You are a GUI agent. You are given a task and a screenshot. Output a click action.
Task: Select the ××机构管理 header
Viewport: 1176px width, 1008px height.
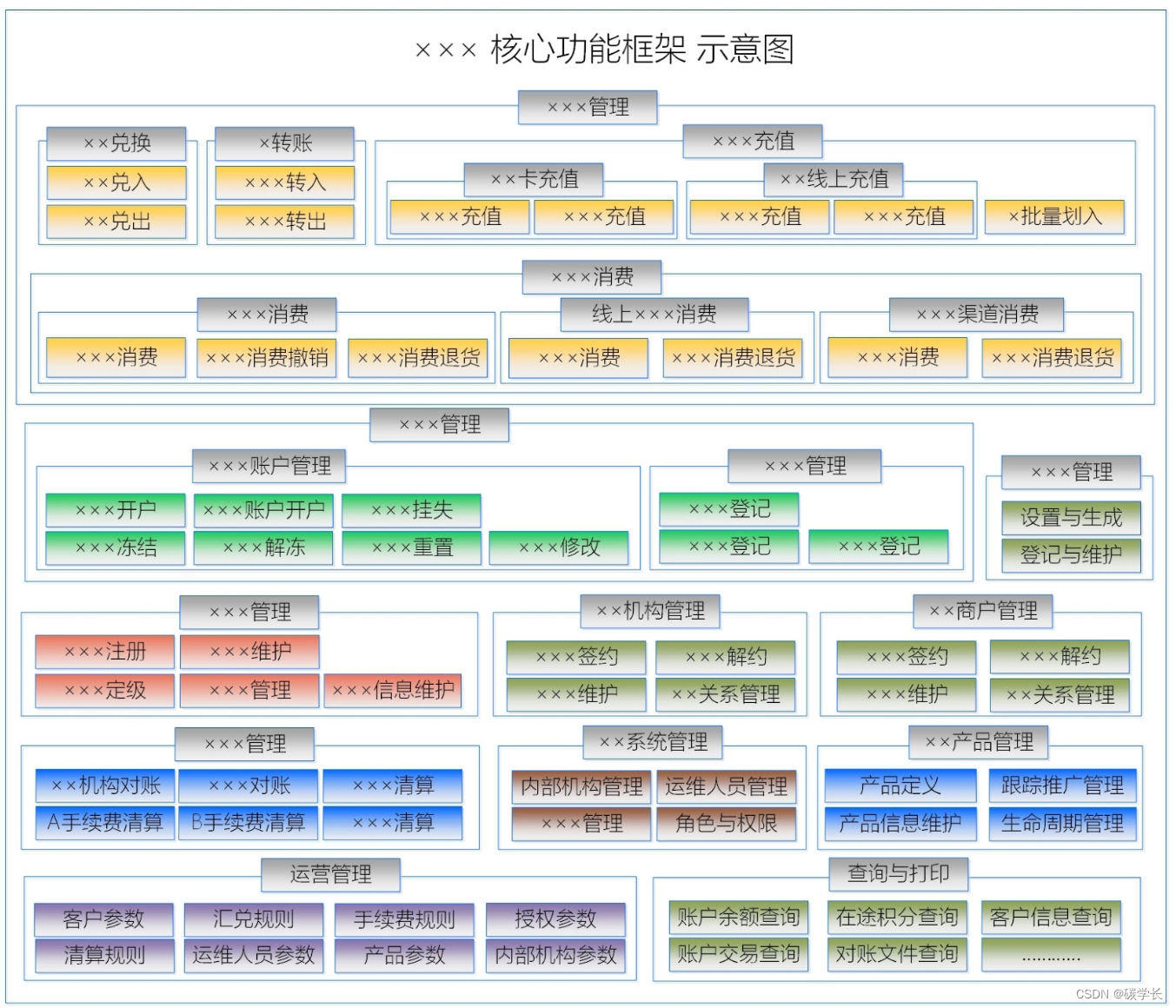(650, 612)
